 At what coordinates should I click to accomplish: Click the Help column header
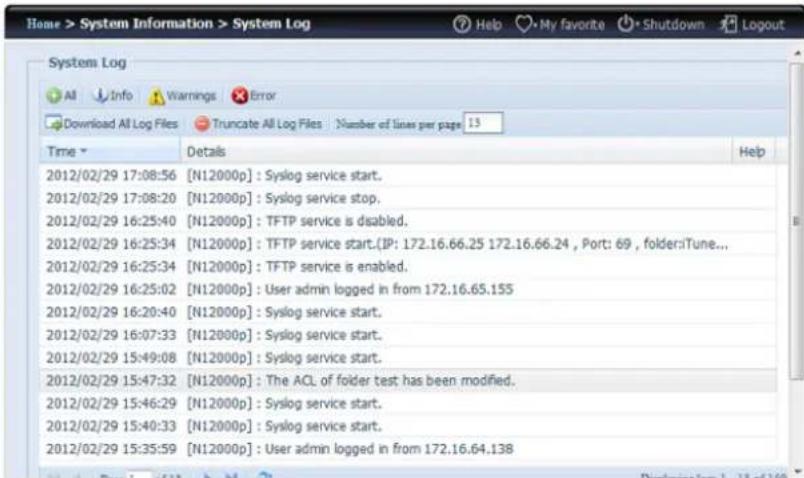(x=752, y=151)
